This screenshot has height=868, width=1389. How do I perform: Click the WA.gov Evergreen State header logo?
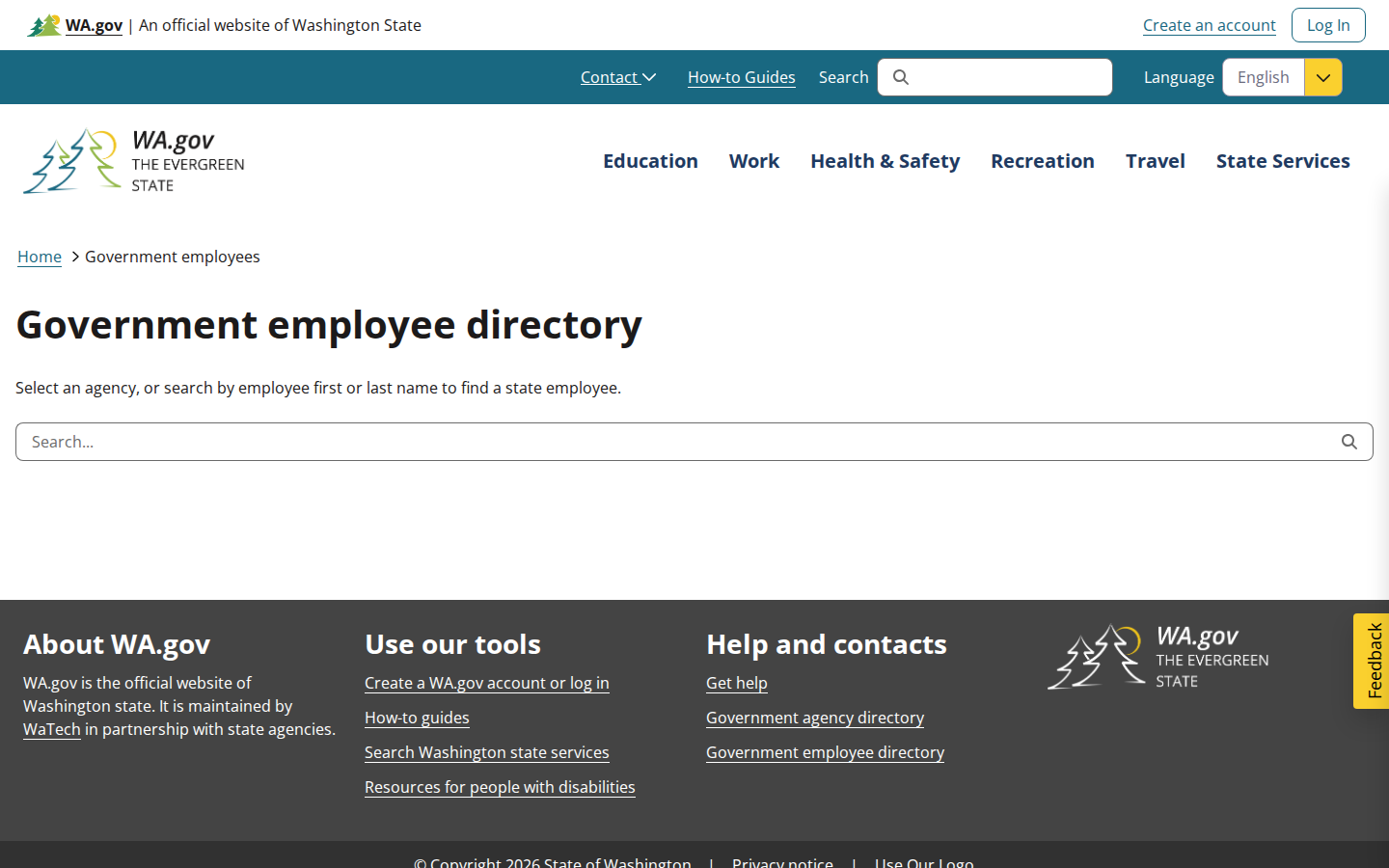pyautogui.click(x=134, y=161)
